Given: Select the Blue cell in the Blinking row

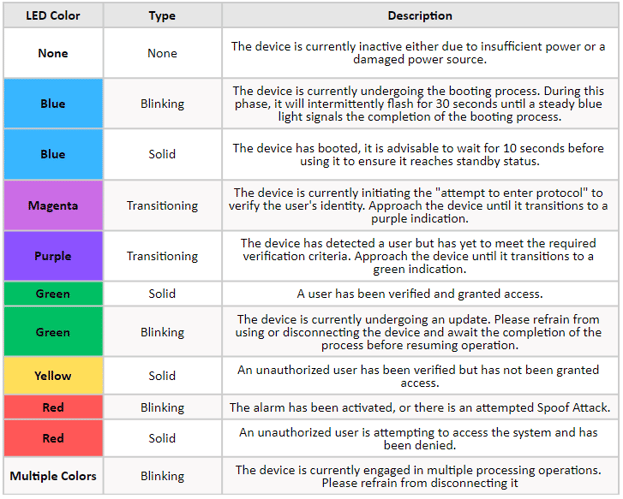Looking at the screenshot, I should tap(53, 103).
